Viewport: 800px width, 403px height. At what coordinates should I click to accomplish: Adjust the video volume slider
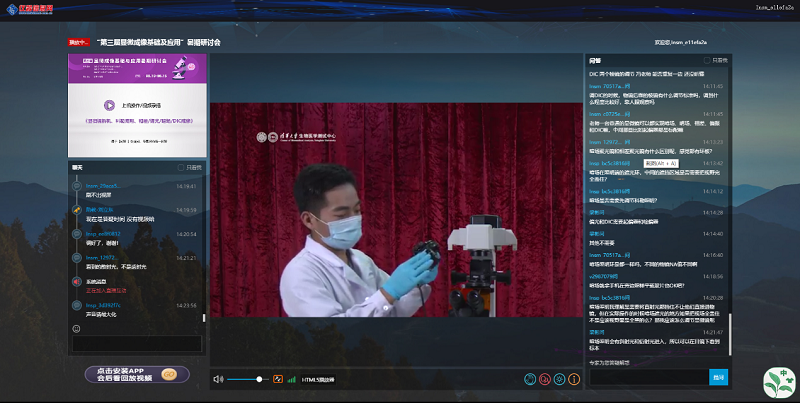pos(259,379)
